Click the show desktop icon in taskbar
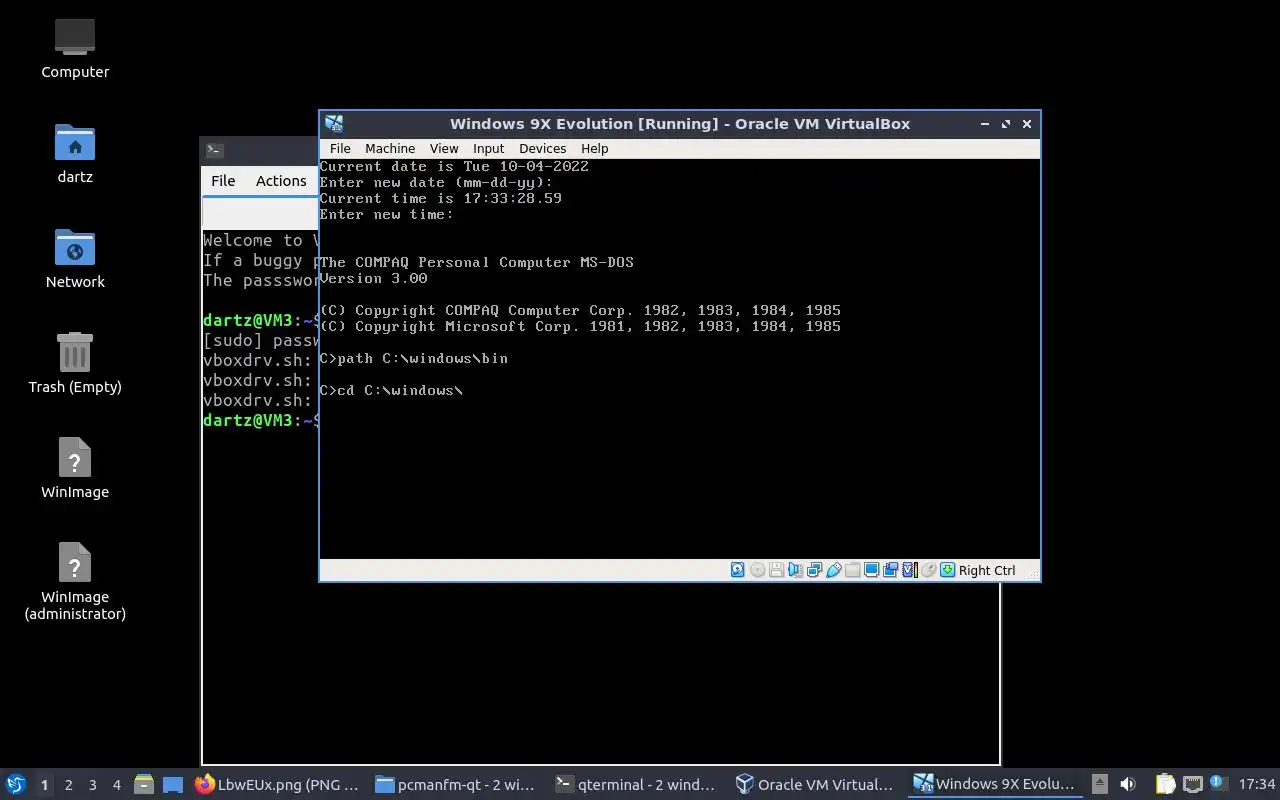This screenshot has width=1280, height=800. click(172, 784)
